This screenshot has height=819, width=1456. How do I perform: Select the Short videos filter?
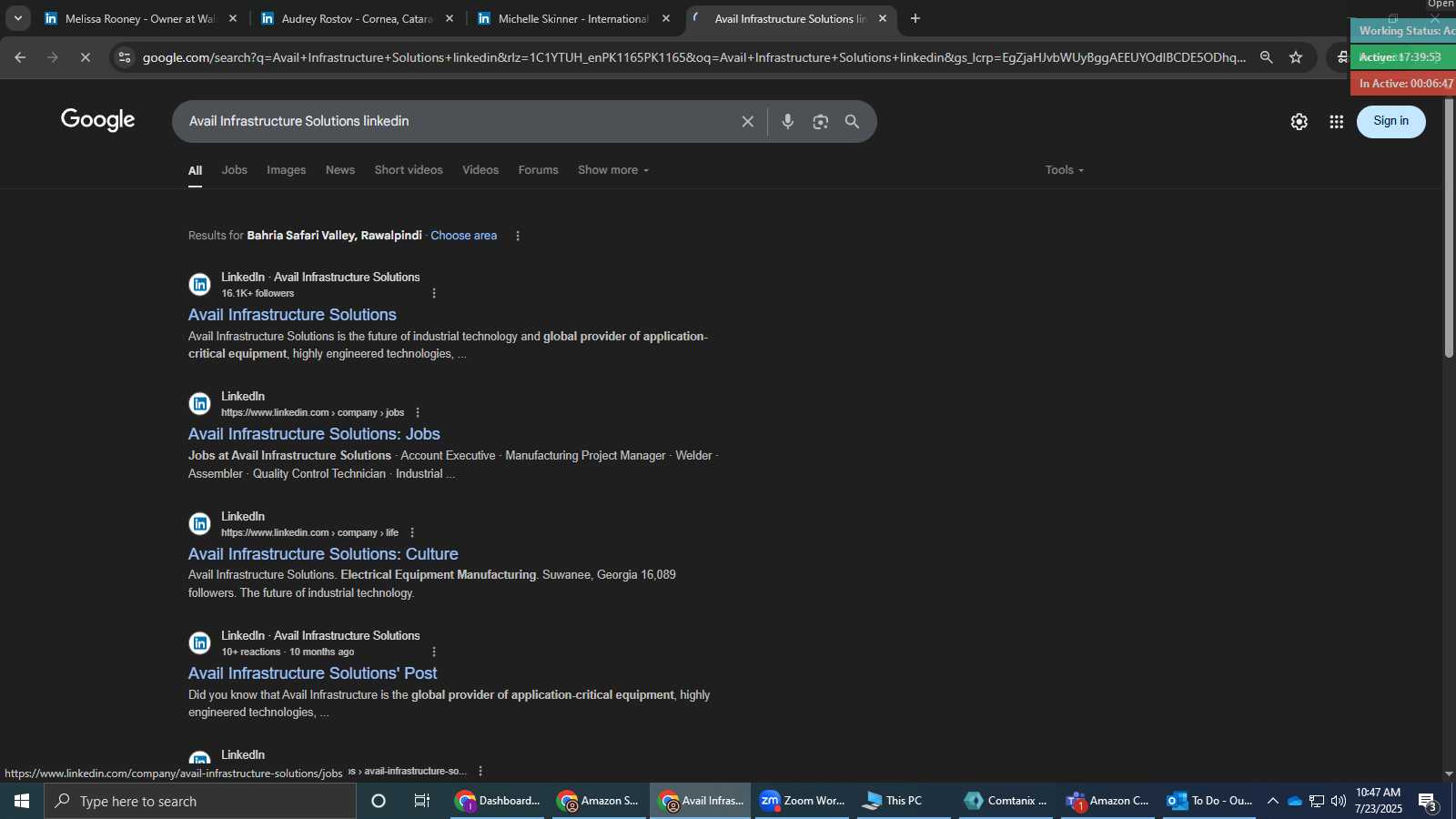[409, 170]
